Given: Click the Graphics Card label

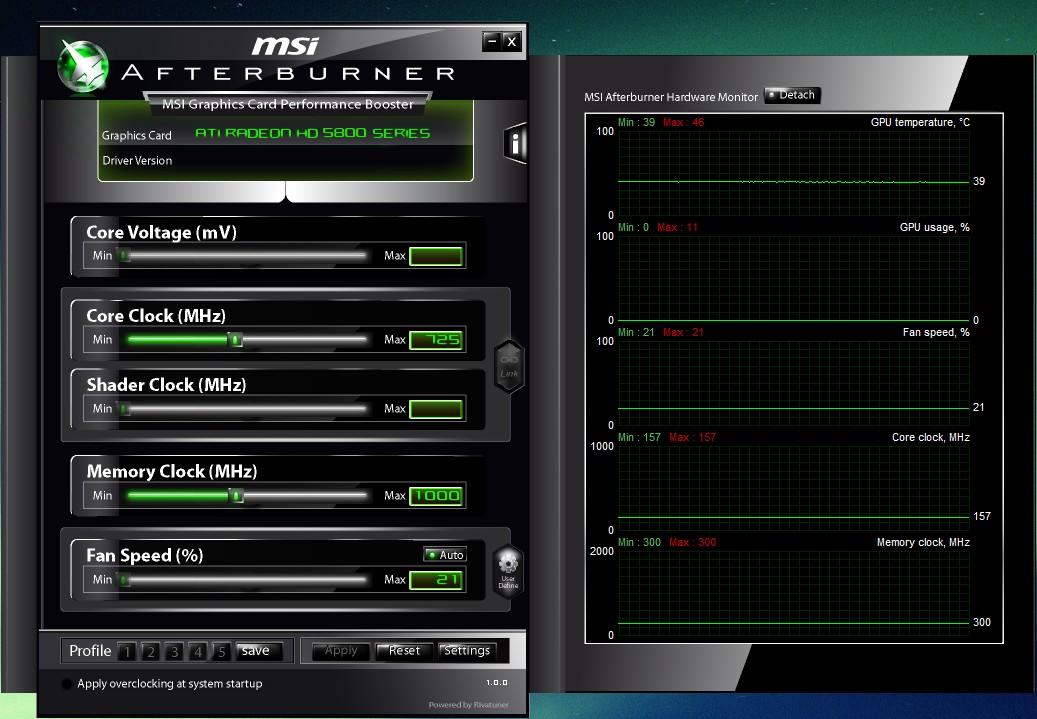Looking at the screenshot, I should (x=136, y=136).
